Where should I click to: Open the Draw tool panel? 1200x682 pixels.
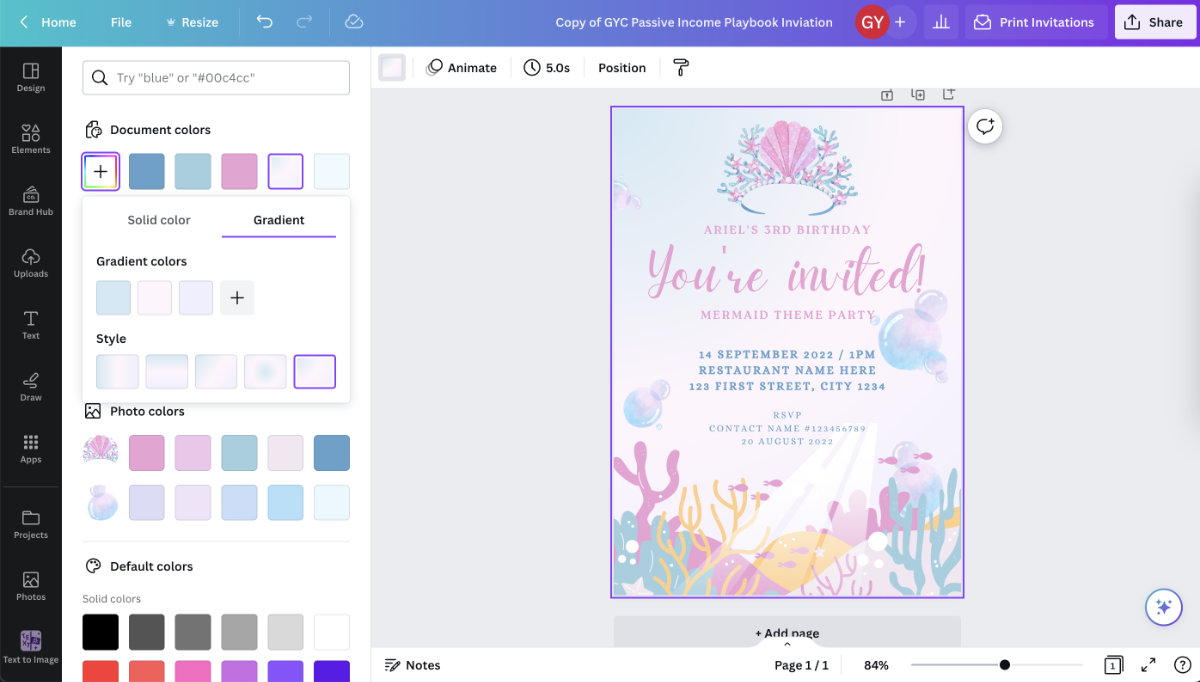pyautogui.click(x=31, y=387)
